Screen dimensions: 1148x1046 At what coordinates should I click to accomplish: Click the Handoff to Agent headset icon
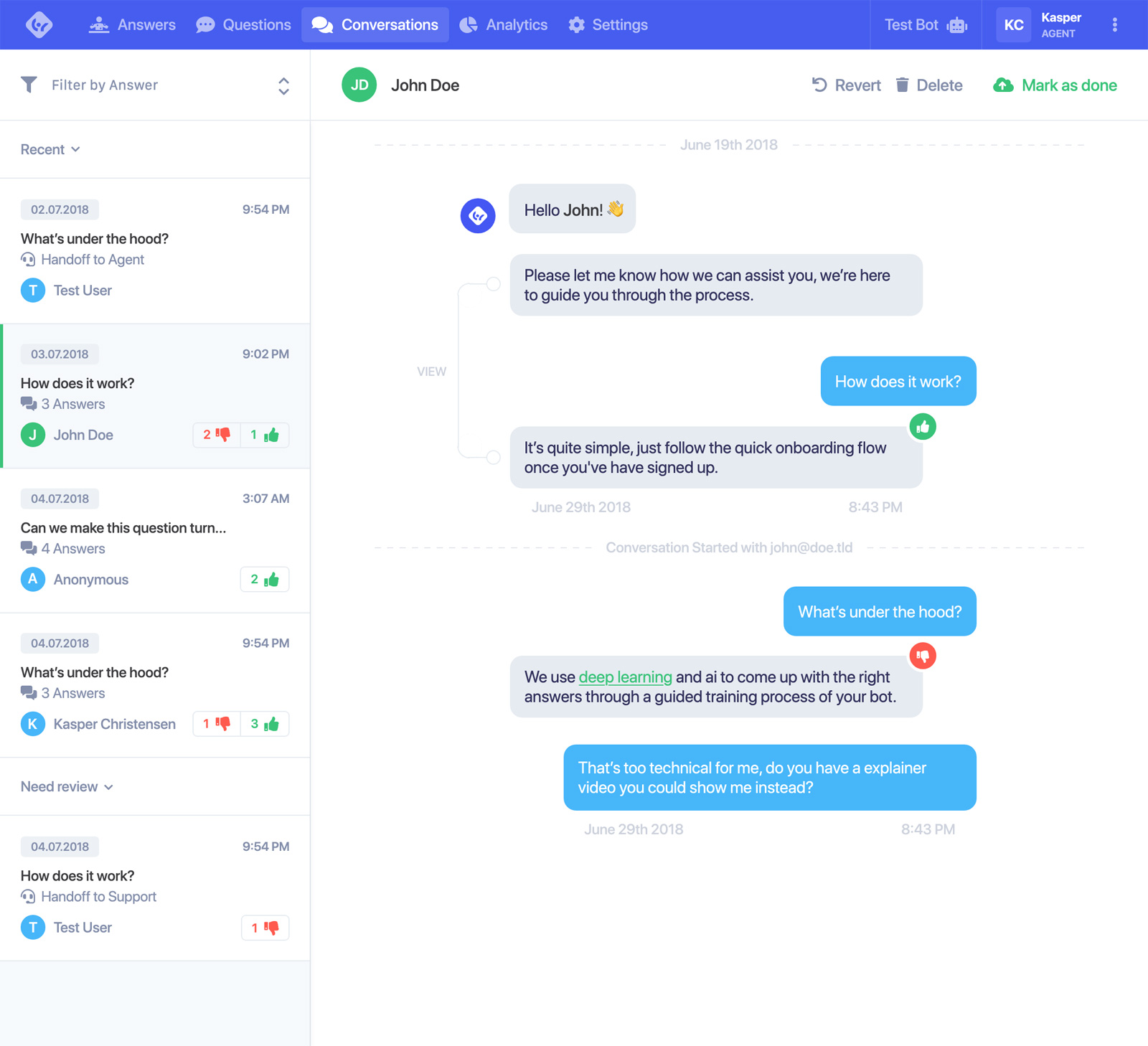[28, 260]
